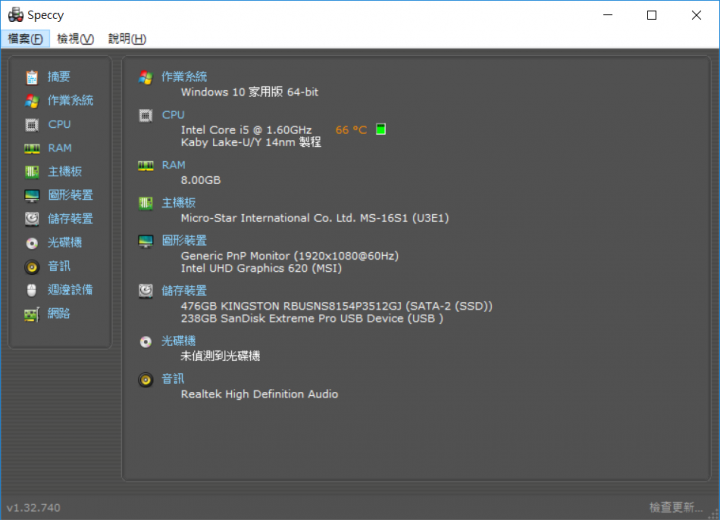The height and width of the screenshot is (520, 720).
Task: Click the 作業系統 Windows flag icon in sidebar
Action: 32,101
